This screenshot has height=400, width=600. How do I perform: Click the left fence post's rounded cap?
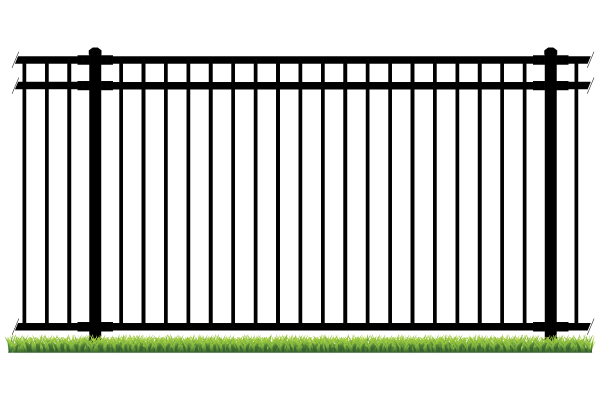click(94, 51)
